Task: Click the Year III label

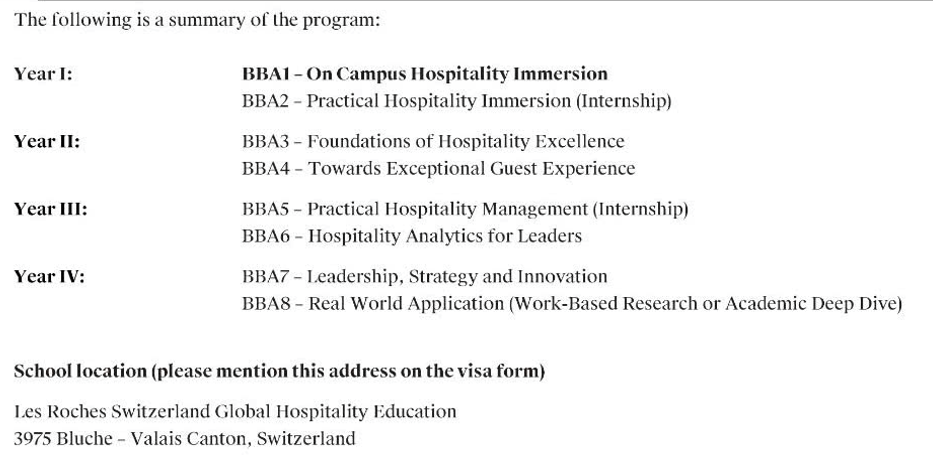Action: click(50, 209)
